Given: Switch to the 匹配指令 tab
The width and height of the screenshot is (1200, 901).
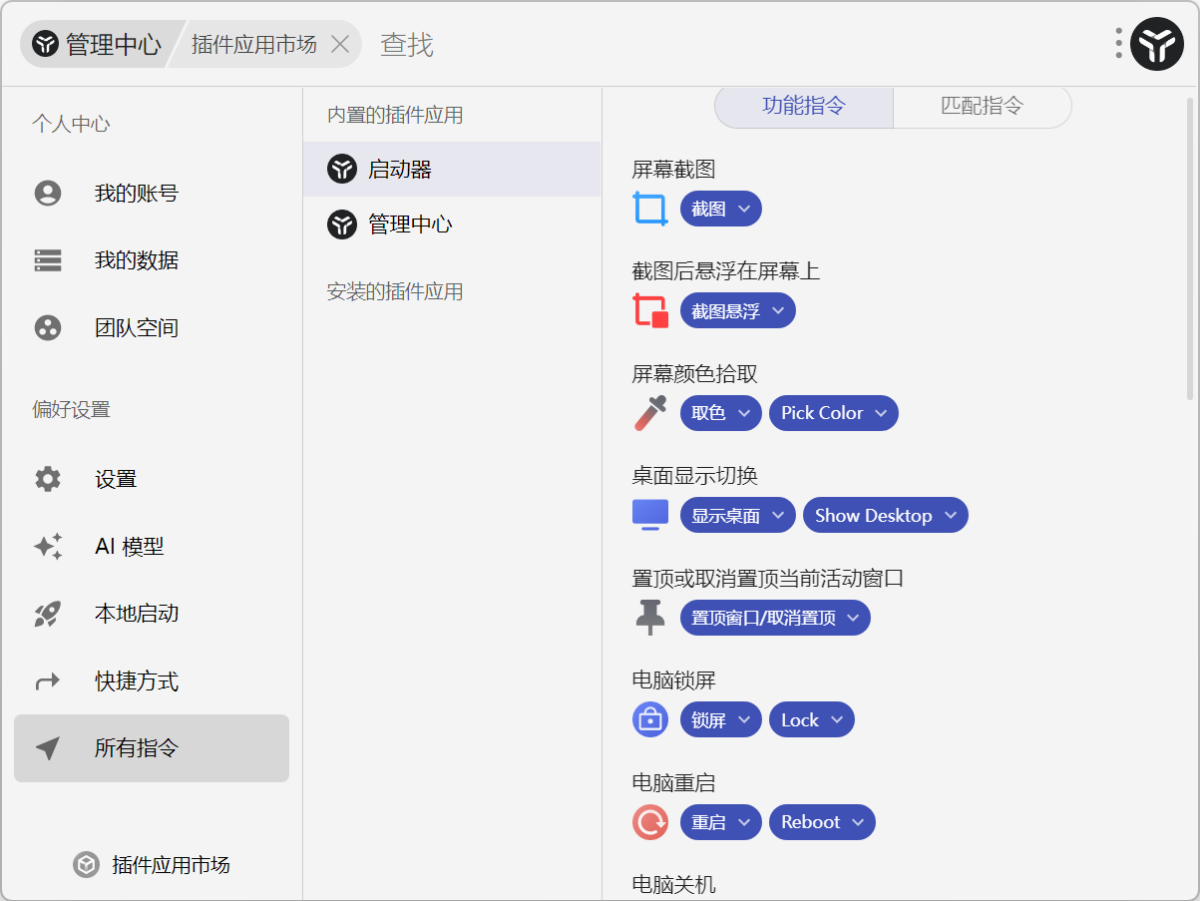Looking at the screenshot, I should point(981,107).
